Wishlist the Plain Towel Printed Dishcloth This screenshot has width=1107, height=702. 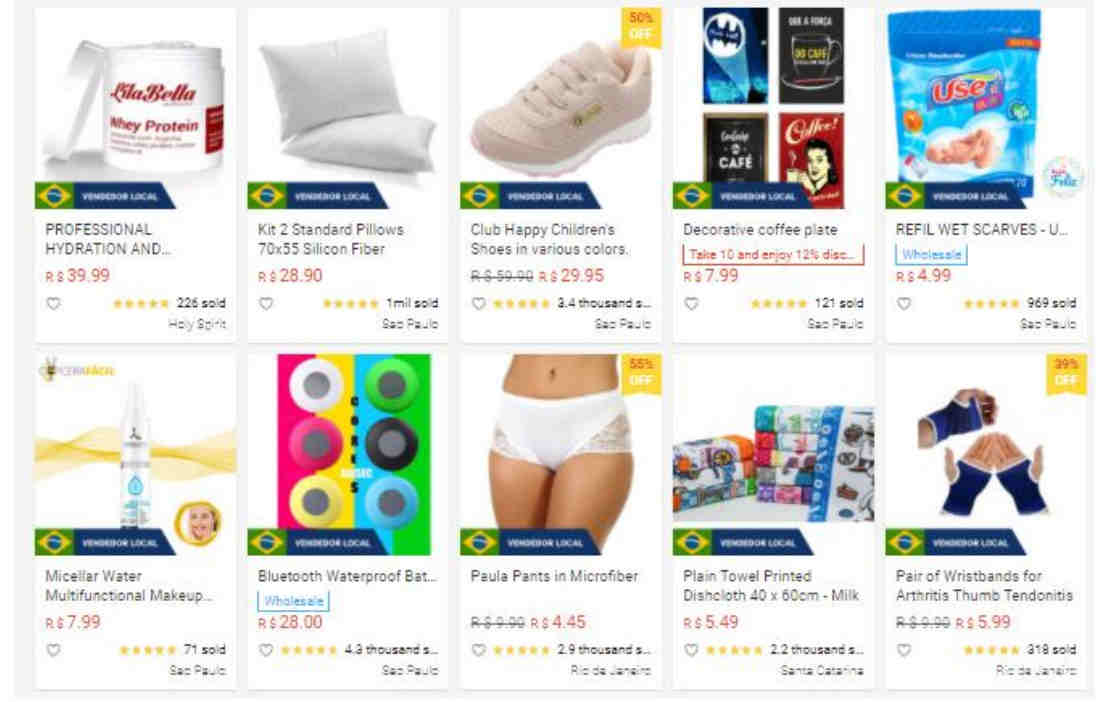[692, 650]
